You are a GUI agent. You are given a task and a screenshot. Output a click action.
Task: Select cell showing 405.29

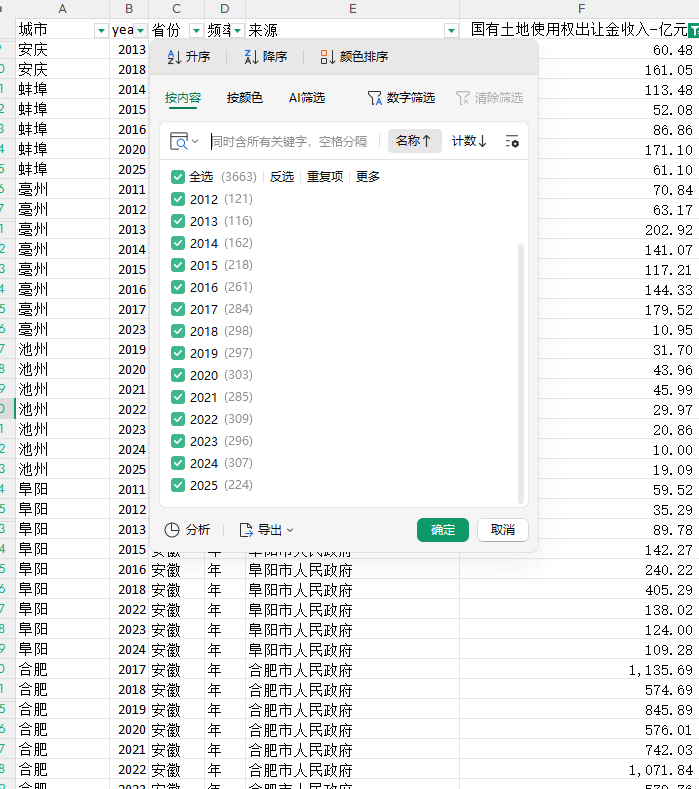(x=579, y=590)
